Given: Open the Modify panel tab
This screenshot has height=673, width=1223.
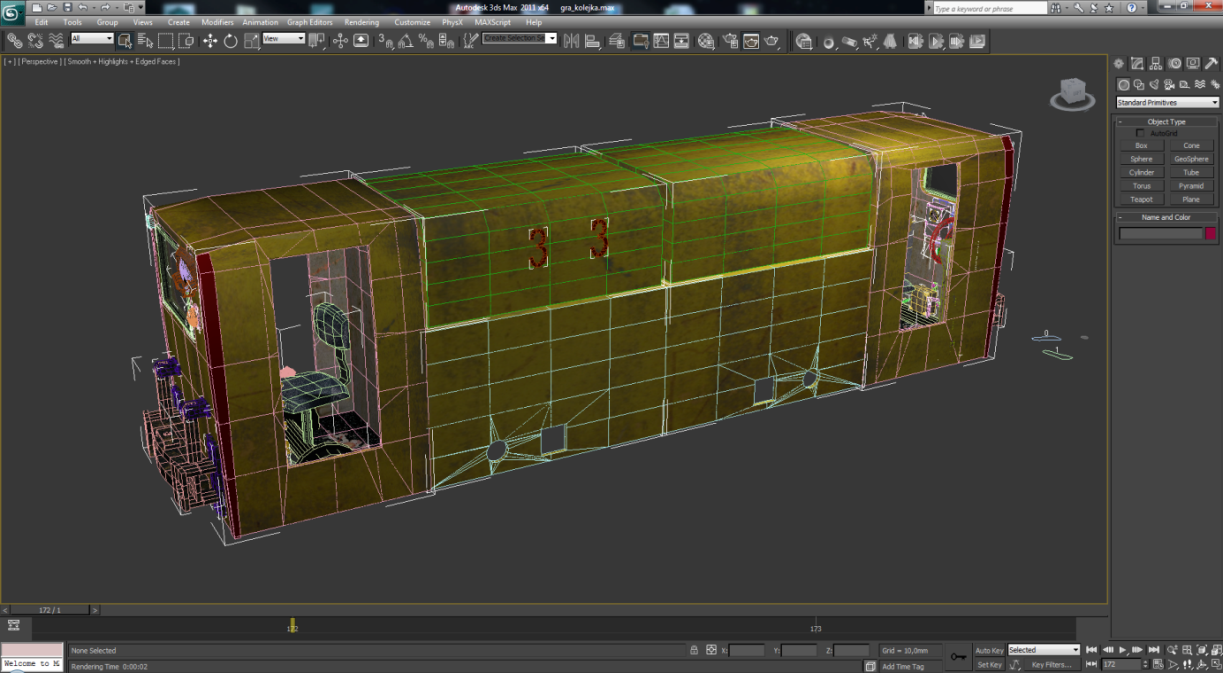Looking at the screenshot, I should click(x=1137, y=64).
